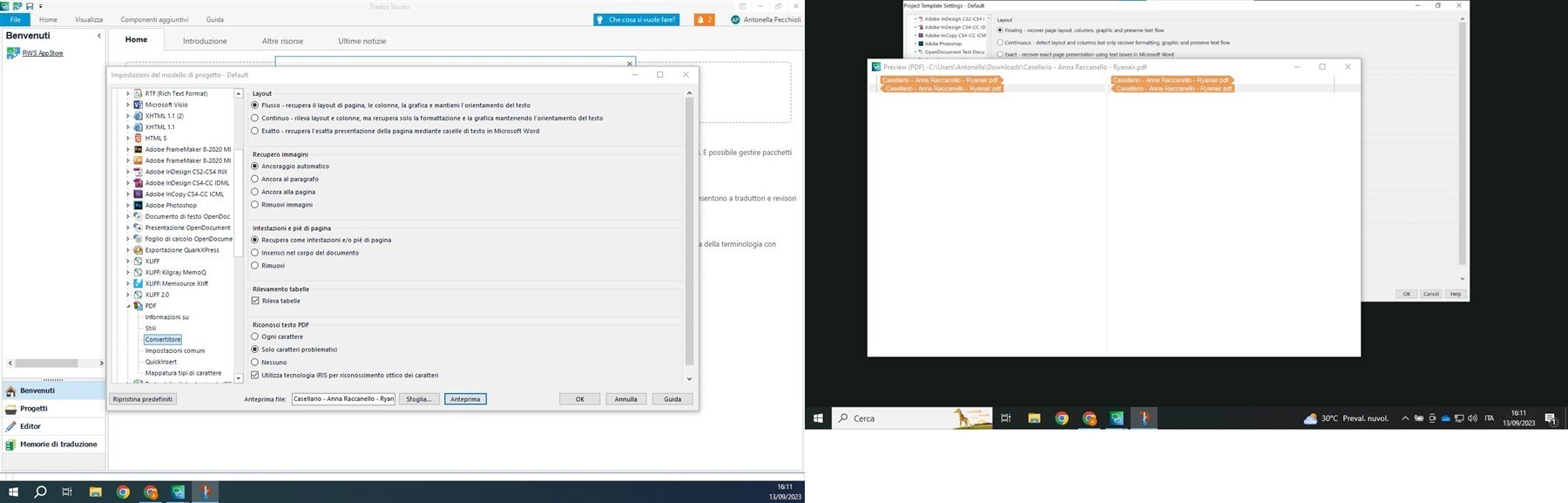Expand the XHTML 1.1 (2) tree node
The width and height of the screenshot is (1568, 503).
(128, 116)
